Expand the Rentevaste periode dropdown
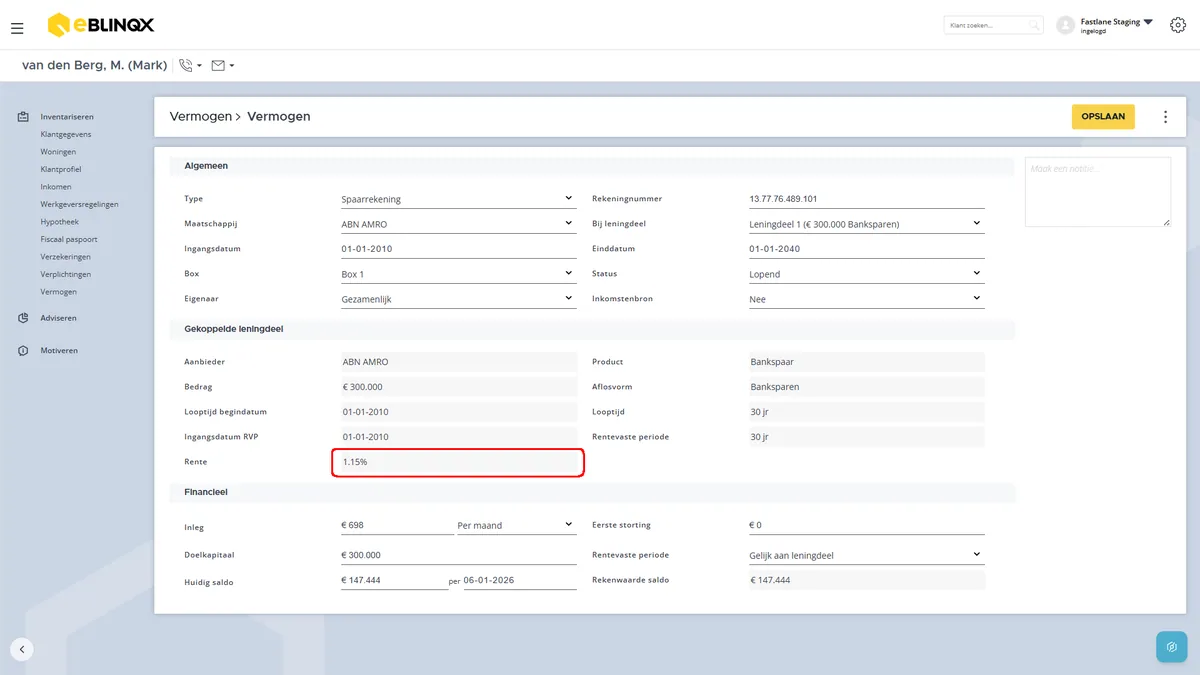 (x=867, y=555)
